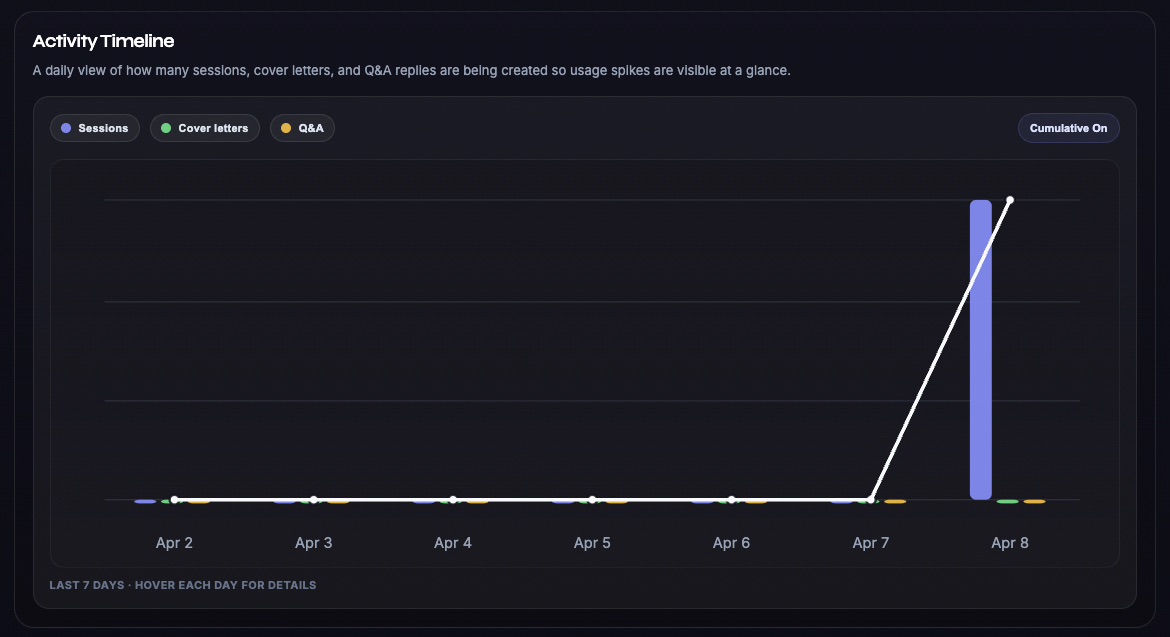Toggle the Q&A series legend chip
This screenshot has height=637, width=1170.
302,128
